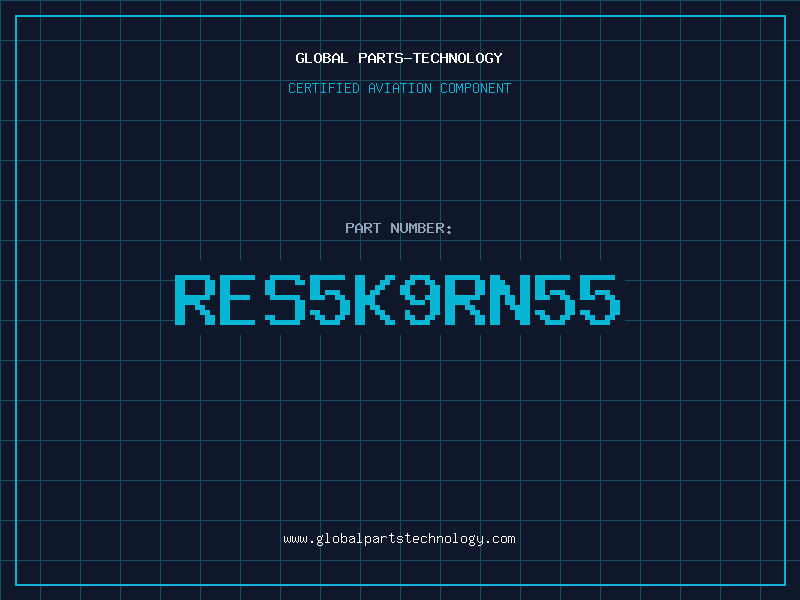
Task: Click the PART NUMBER: label
Action: click(x=399, y=228)
